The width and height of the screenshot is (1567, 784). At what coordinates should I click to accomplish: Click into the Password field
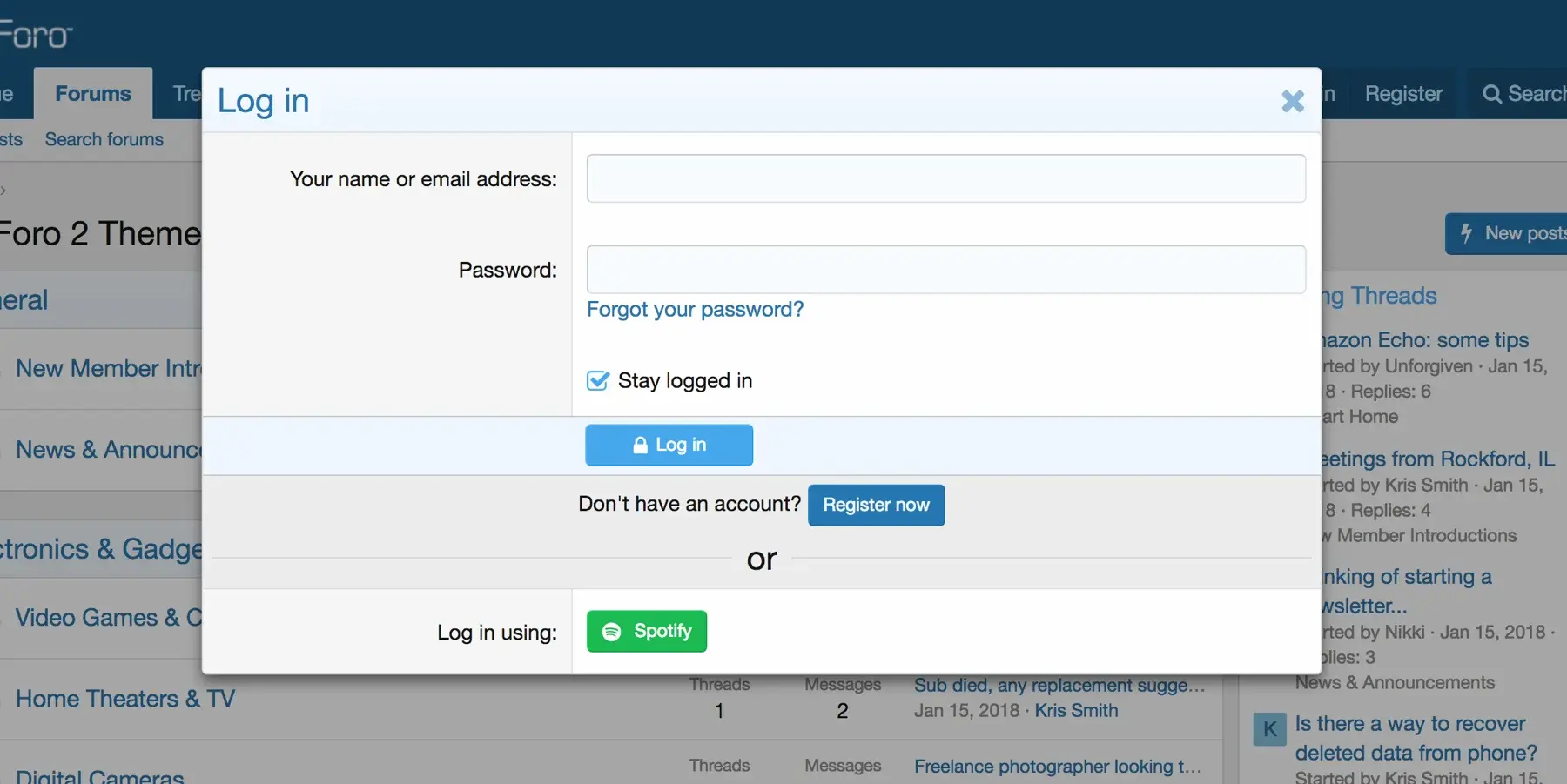coord(945,270)
